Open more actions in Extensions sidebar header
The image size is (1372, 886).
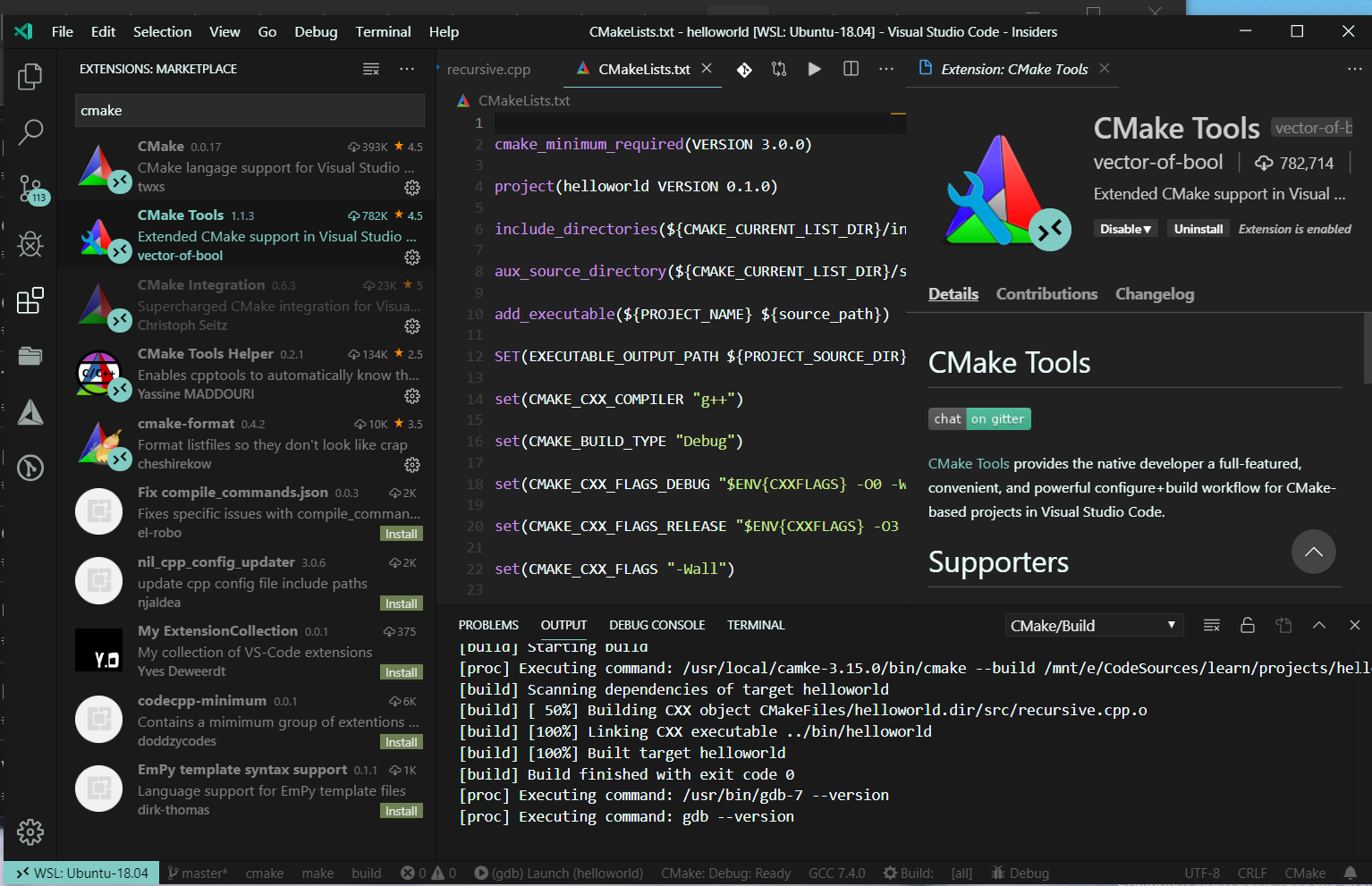pyautogui.click(x=407, y=69)
